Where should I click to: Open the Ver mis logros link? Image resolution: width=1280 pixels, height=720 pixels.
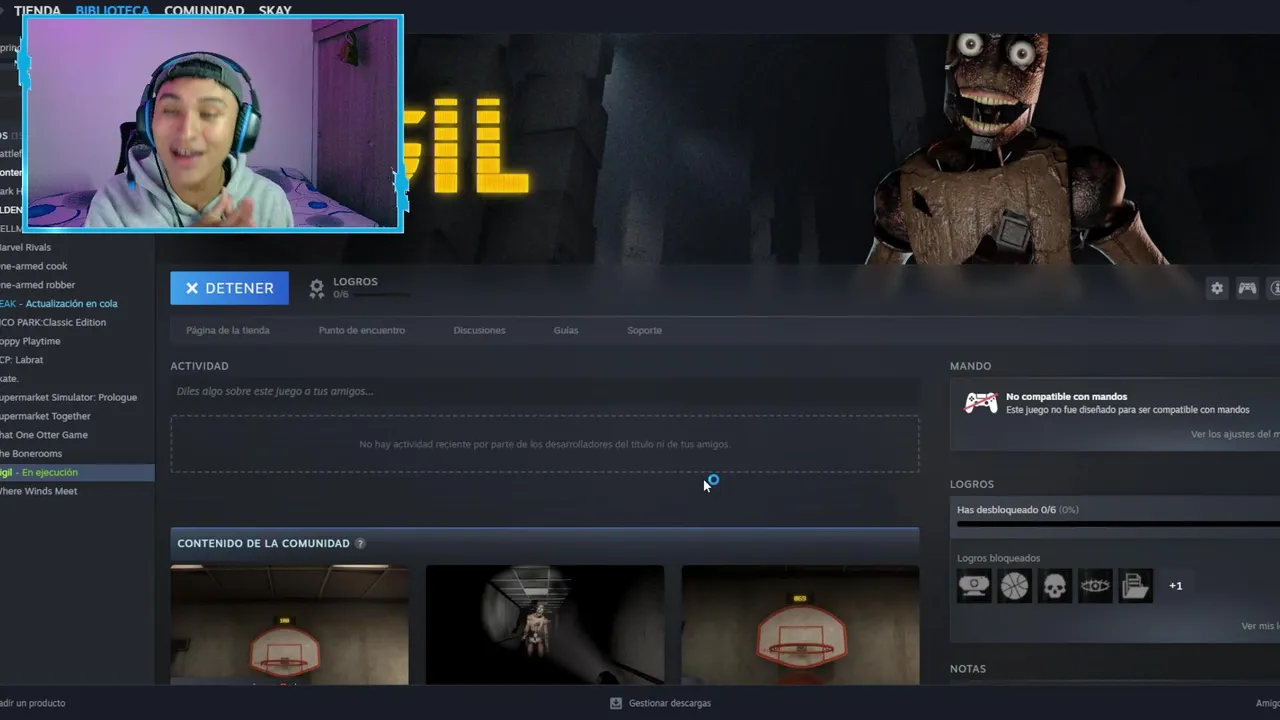click(x=1260, y=626)
